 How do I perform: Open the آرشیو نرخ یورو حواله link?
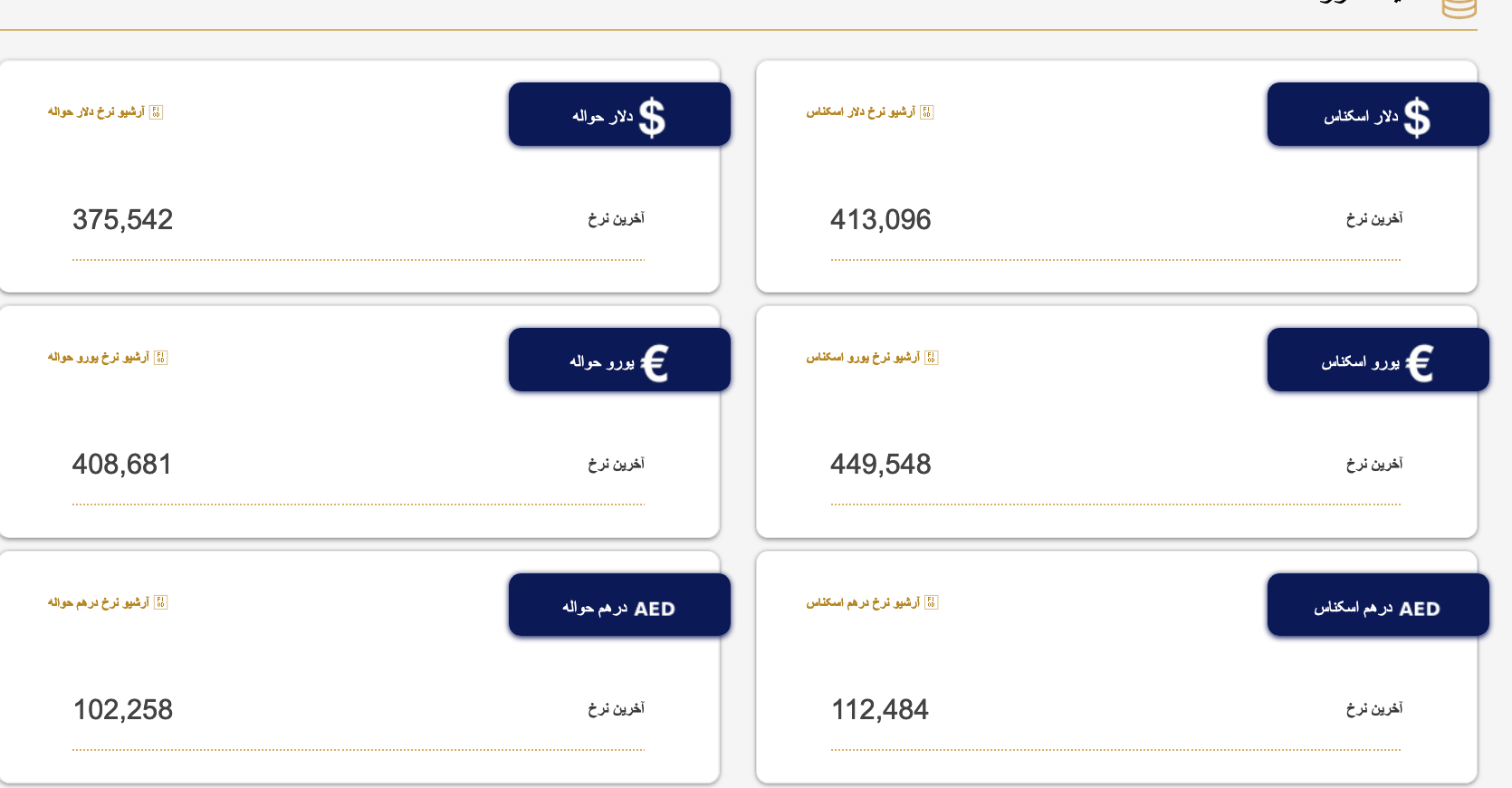click(100, 359)
